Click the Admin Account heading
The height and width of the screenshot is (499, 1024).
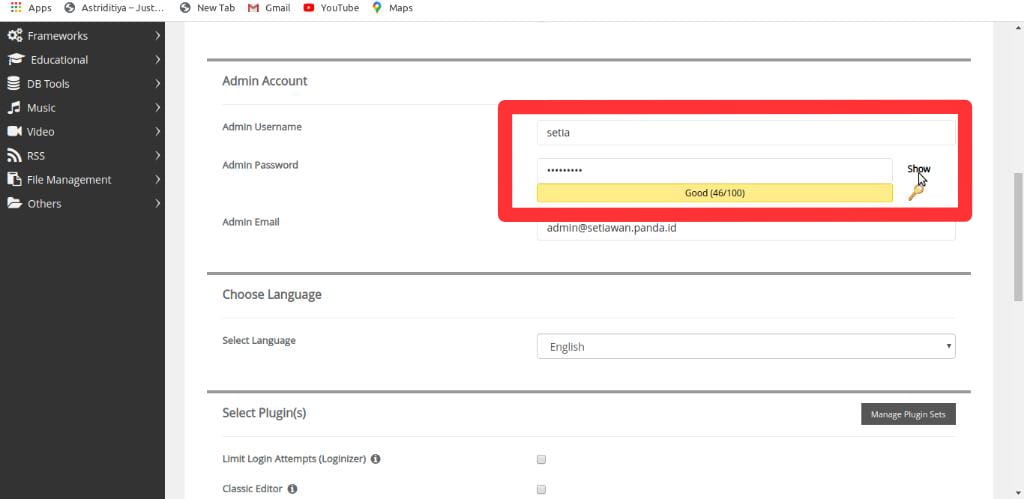click(x=264, y=81)
